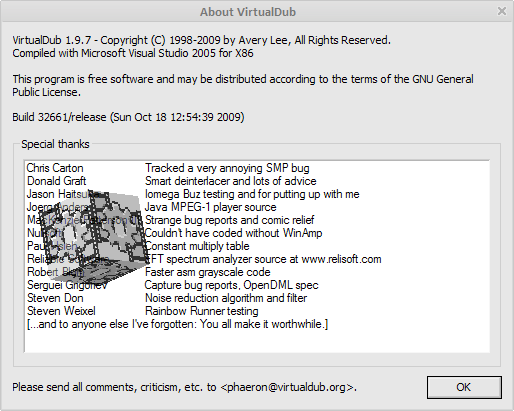Image resolution: width=514 pixels, height=411 pixels.
Task: Click the GNU General Public License text
Action: point(243,86)
